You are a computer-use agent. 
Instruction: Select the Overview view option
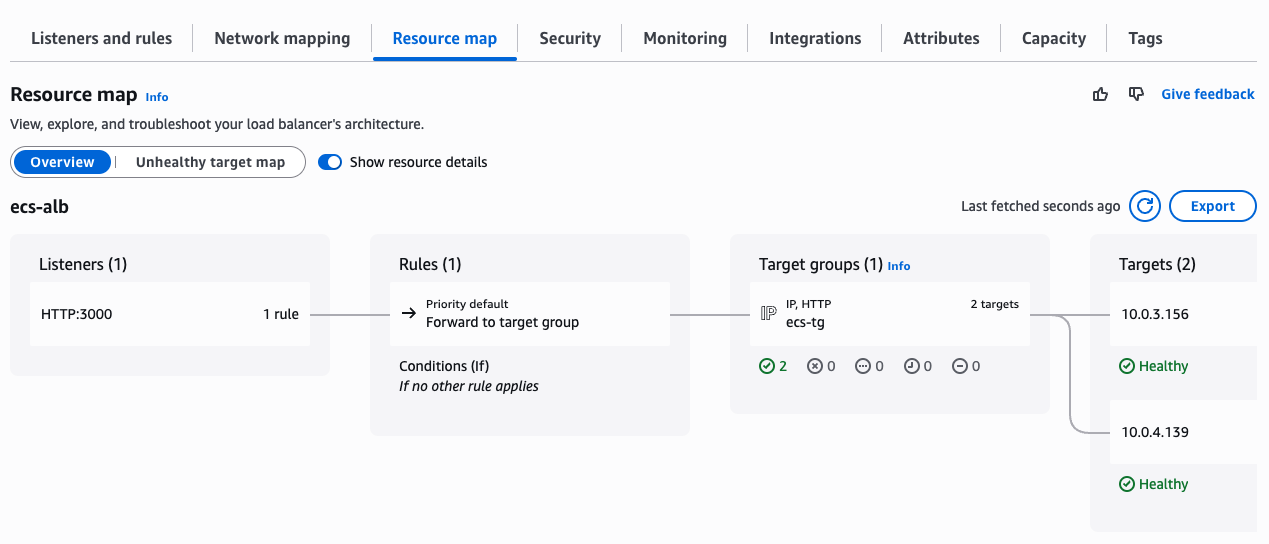(62, 162)
